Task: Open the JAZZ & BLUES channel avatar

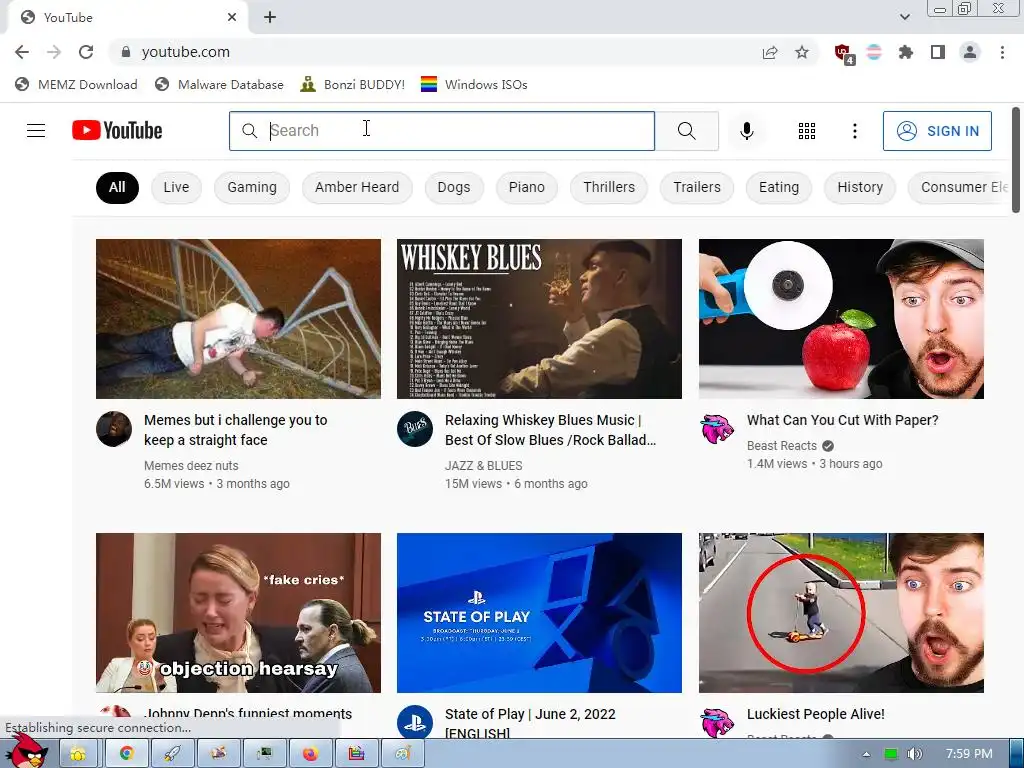Action: (415, 429)
